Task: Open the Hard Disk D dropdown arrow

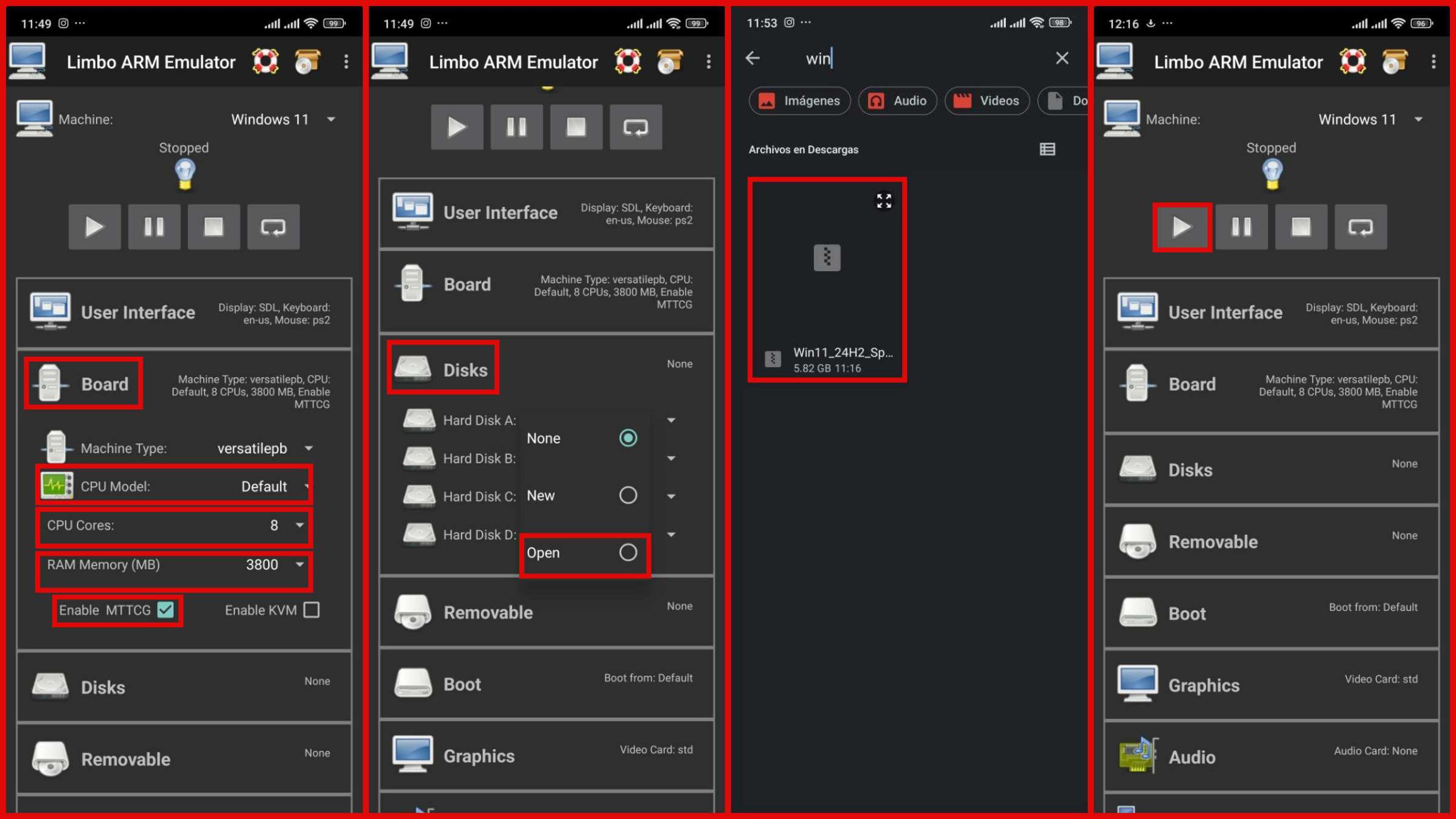Action: (671, 534)
